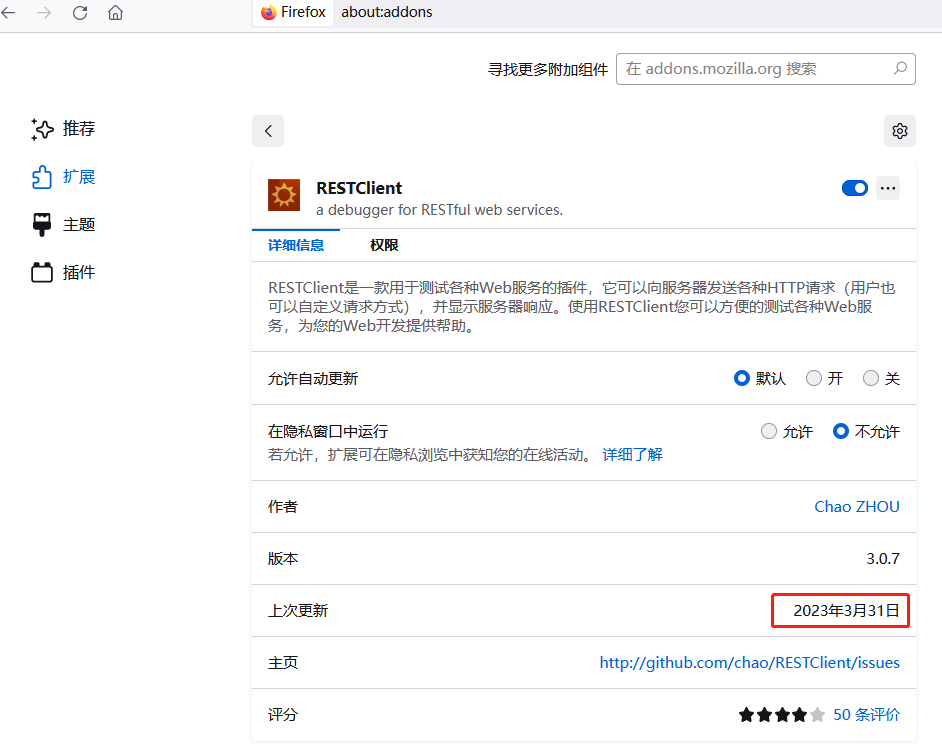Go back to the extensions list
The image size is (942, 744).
click(x=268, y=131)
